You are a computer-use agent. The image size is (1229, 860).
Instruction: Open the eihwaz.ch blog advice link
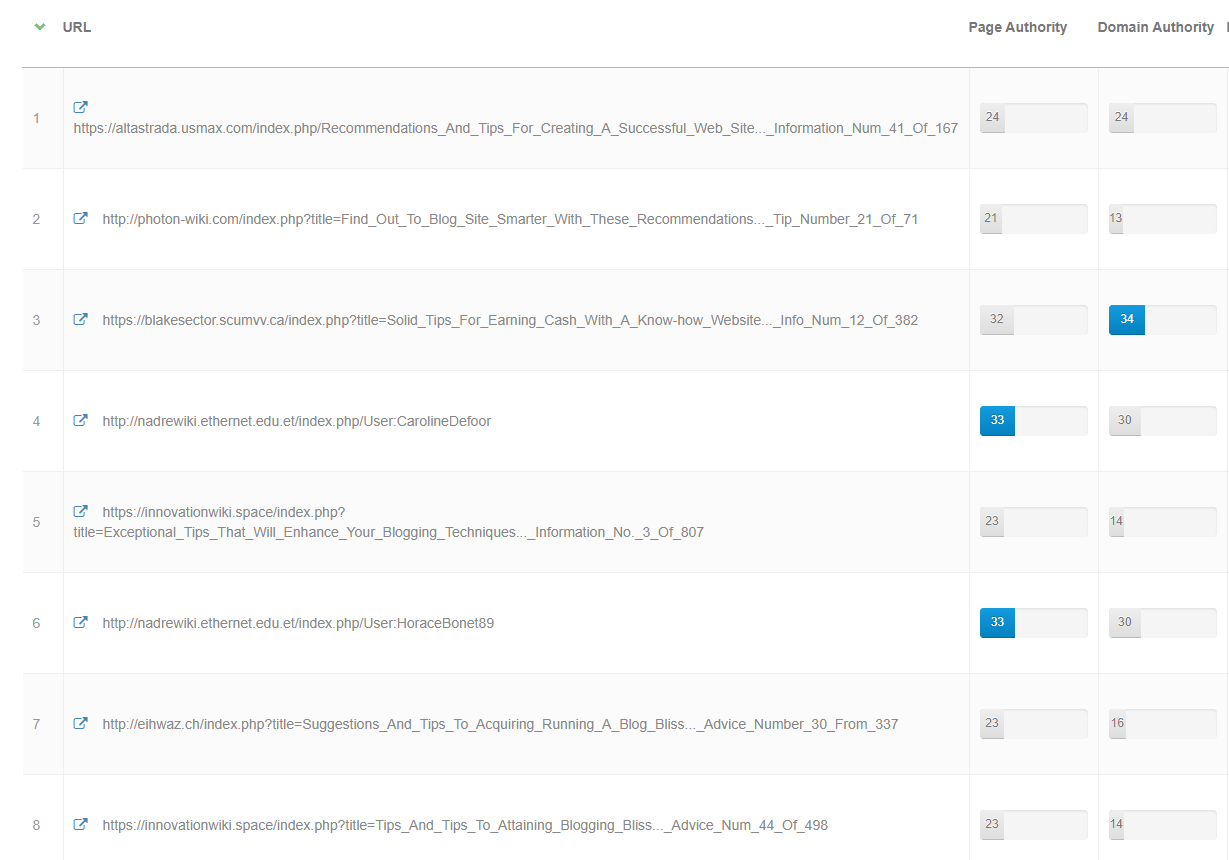[x=498, y=723]
